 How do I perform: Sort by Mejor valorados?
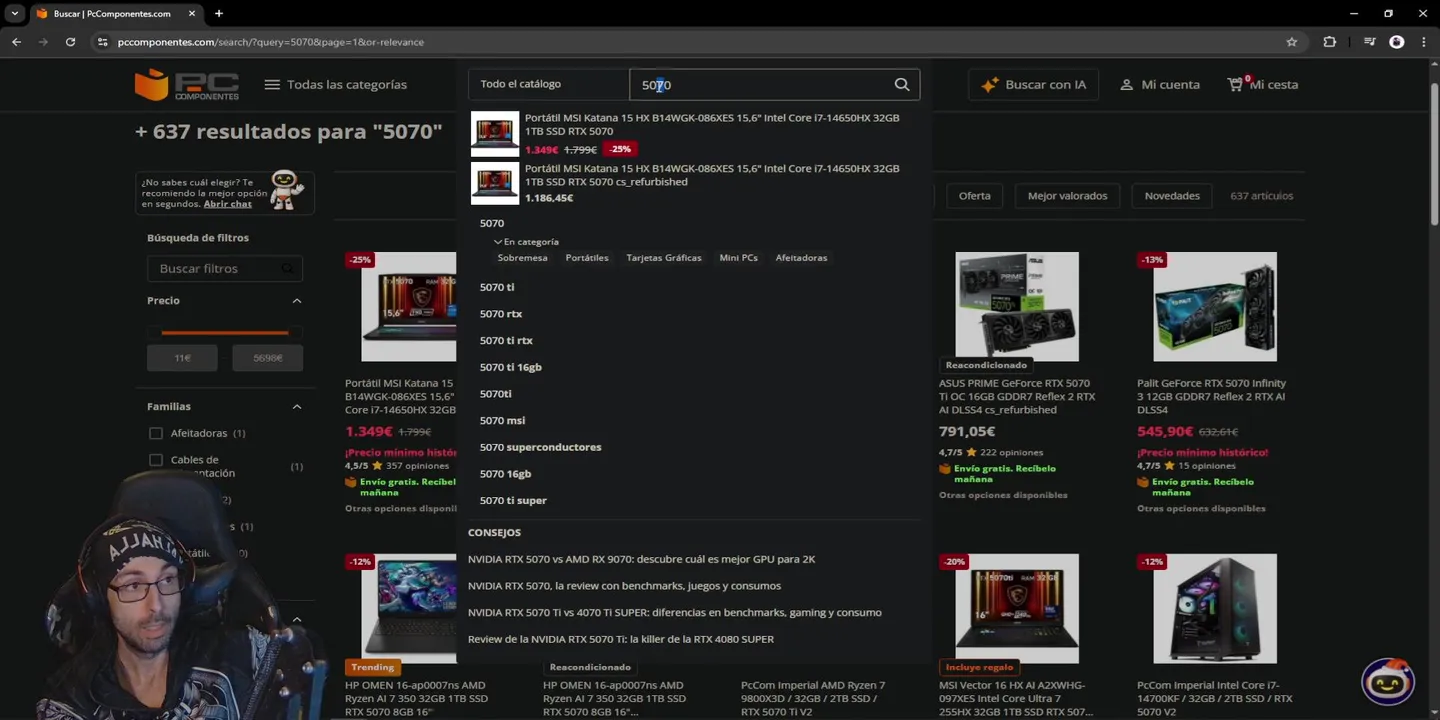pos(1067,196)
